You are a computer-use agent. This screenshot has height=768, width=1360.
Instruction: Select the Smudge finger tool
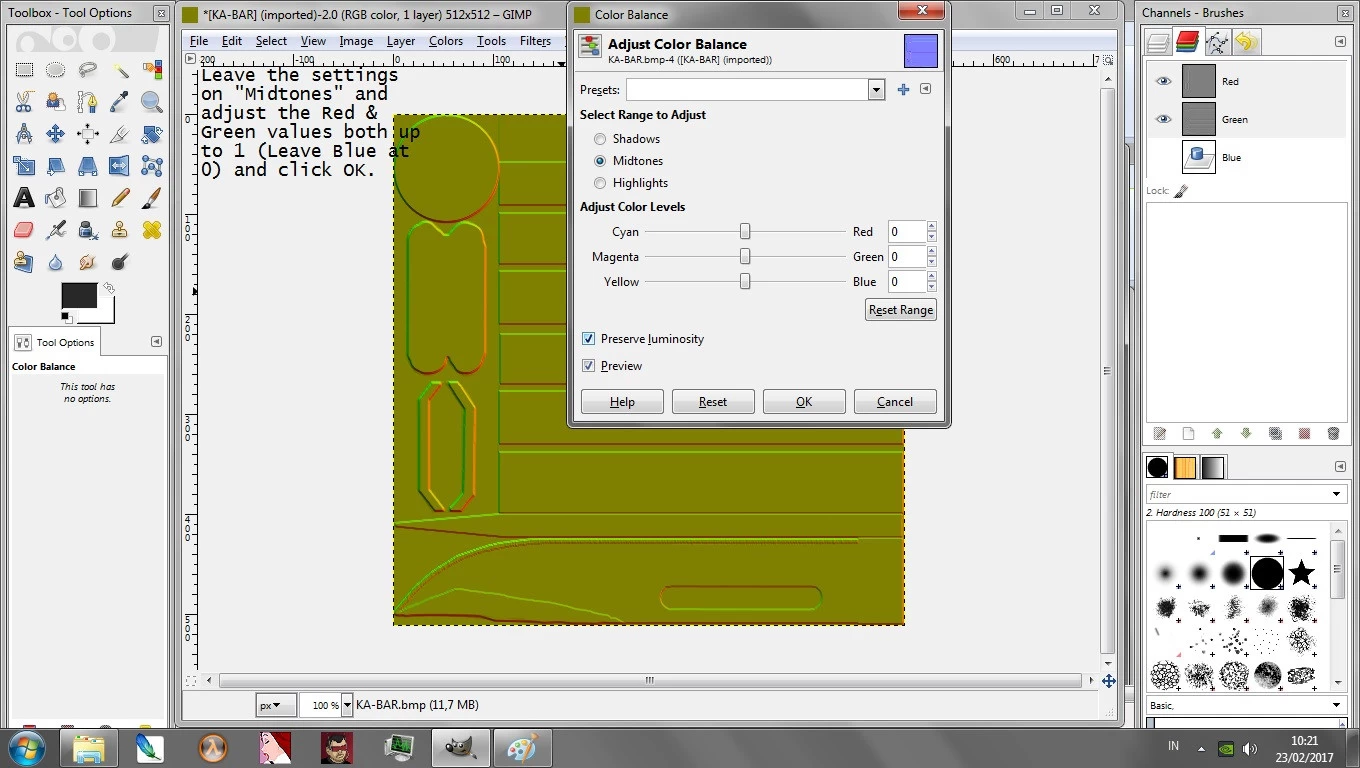point(88,262)
